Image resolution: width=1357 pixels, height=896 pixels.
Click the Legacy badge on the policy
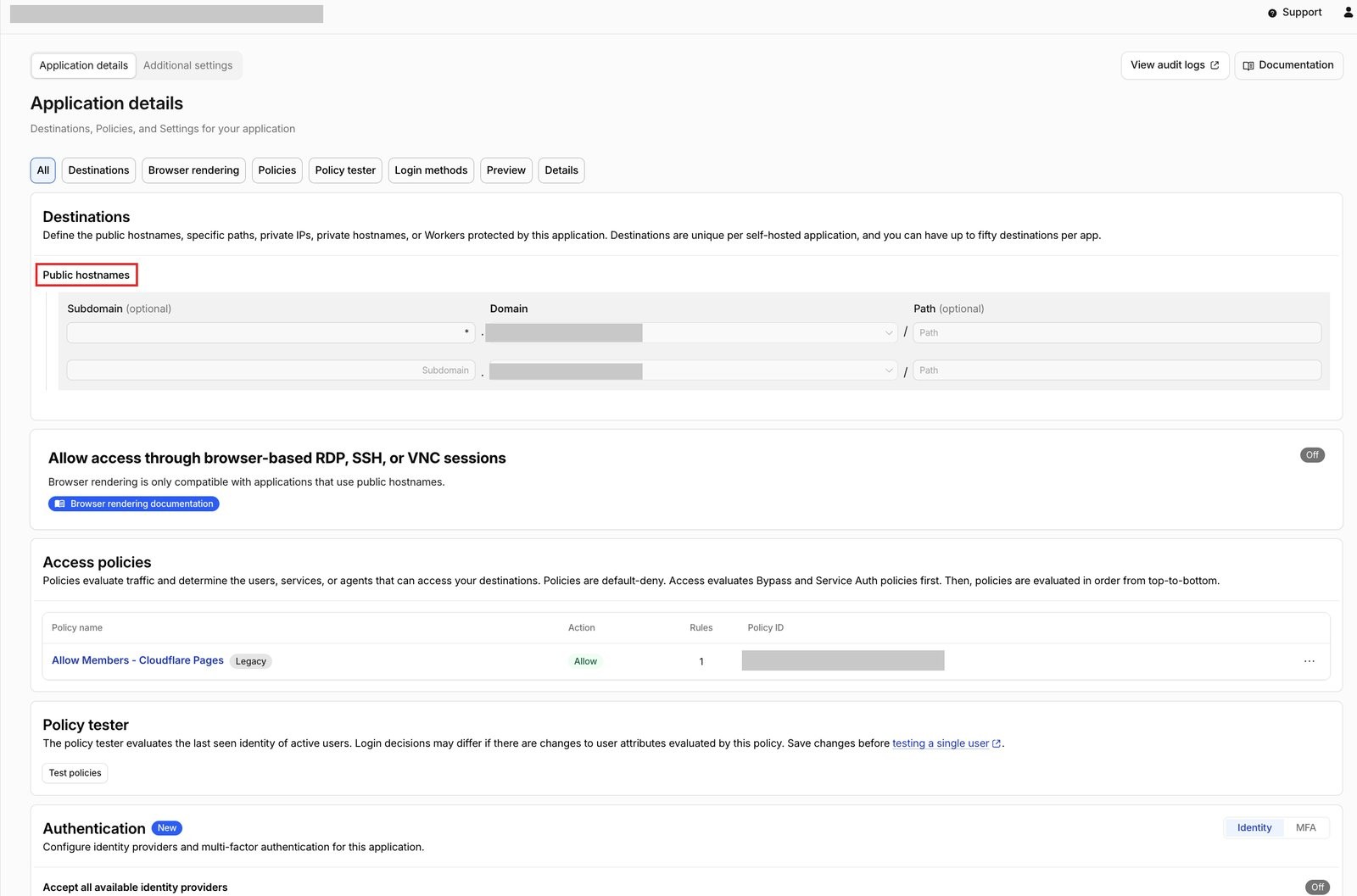pyautogui.click(x=251, y=661)
